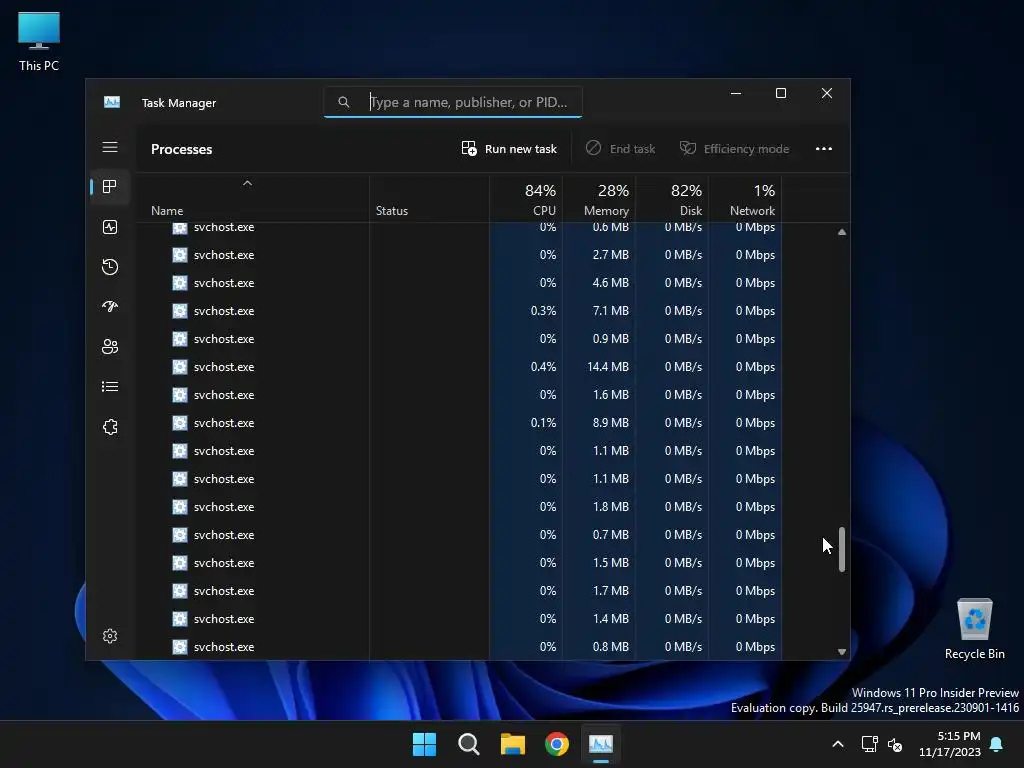This screenshot has width=1024, height=768.
Task: Click the gear icon of the 8.9 MB svchost row
Action: tap(180, 423)
